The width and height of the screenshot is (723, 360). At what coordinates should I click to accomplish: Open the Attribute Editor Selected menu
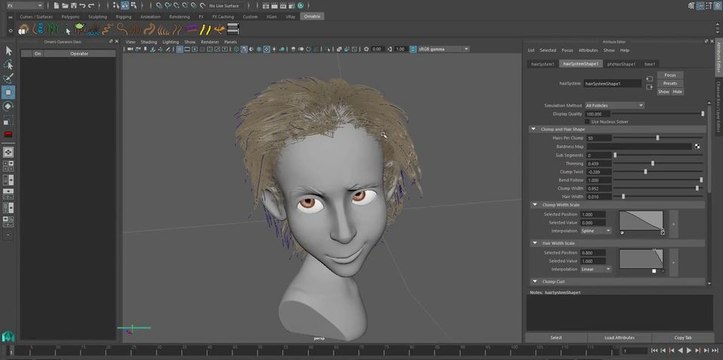pos(548,50)
